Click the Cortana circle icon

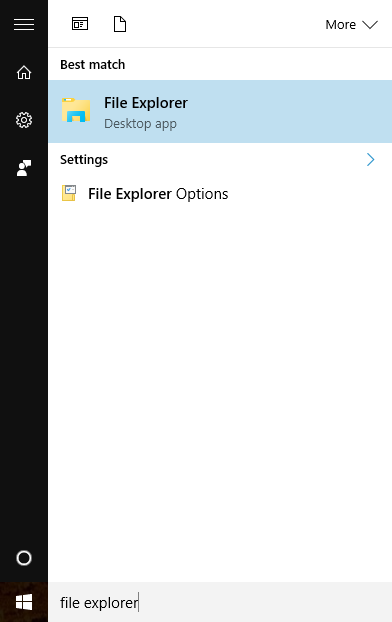pos(24,558)
